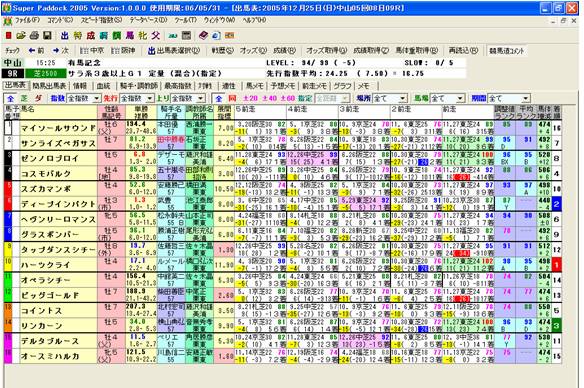Open the ヘルプ(H) menu
Image resolution: width=584 pixels, height=388 pixels.
tap(254, 20)
